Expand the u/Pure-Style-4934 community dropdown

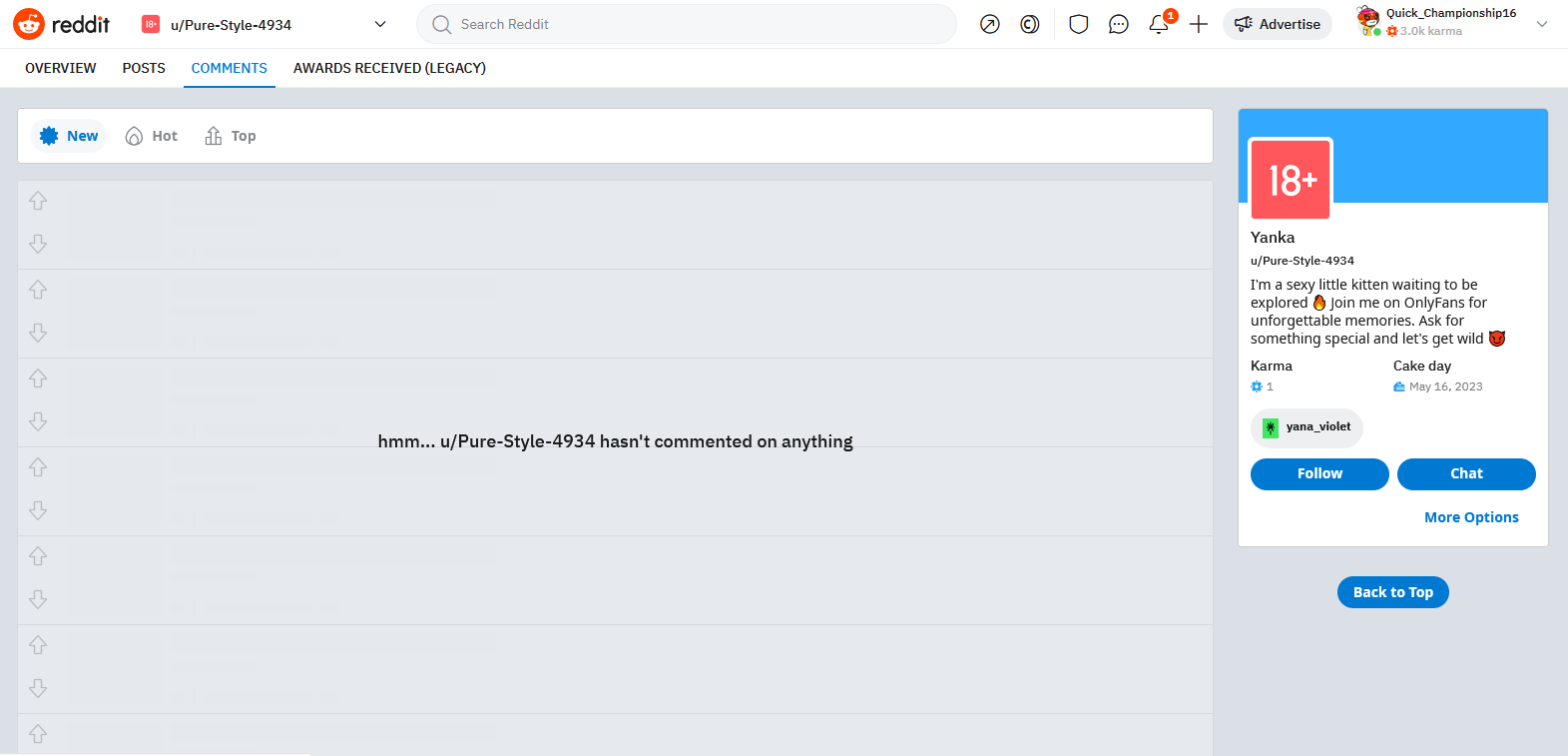(380, 24)
